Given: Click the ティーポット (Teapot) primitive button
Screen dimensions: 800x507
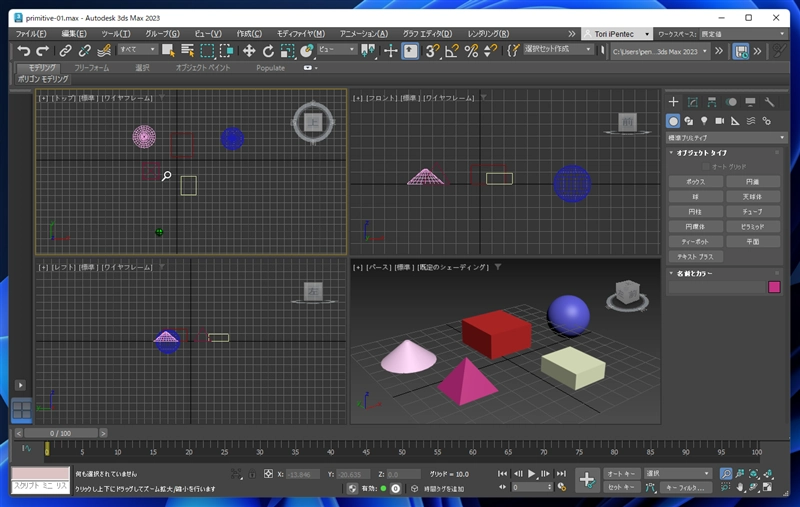Looking at the screenshot, I should tap(695, 241).
